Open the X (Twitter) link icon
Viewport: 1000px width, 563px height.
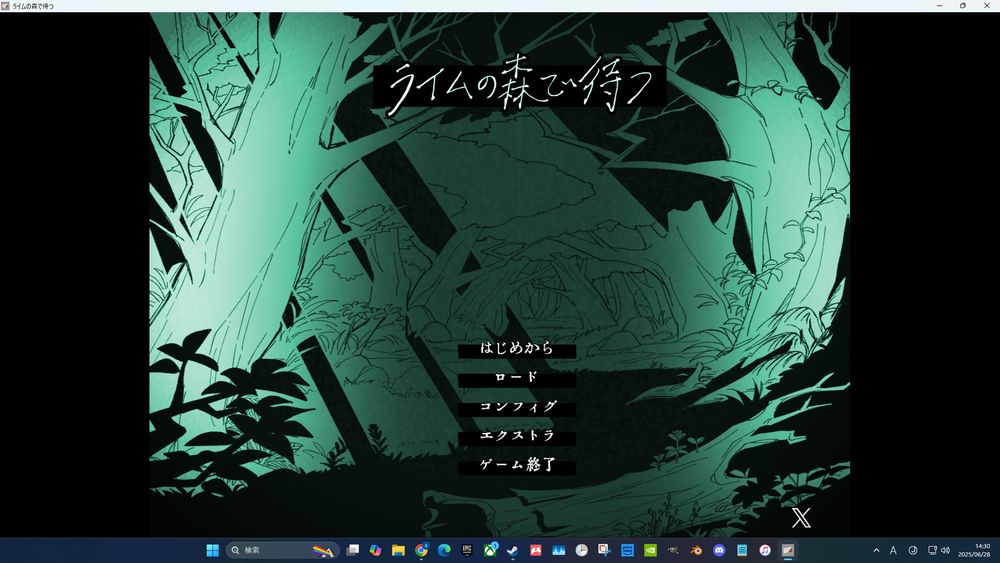(801, 518)
